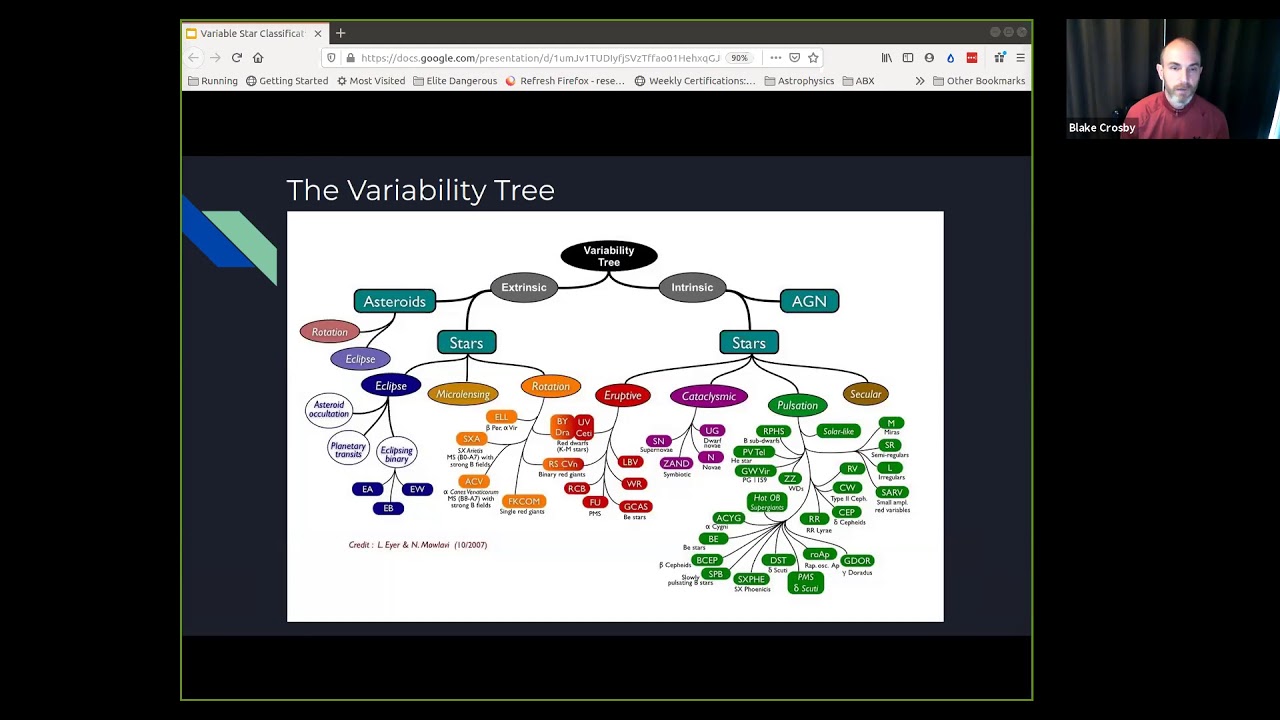This screenshot has height=720, width=1280.
Task: Click the yellow Microlensing node
Action: [463, 394]
